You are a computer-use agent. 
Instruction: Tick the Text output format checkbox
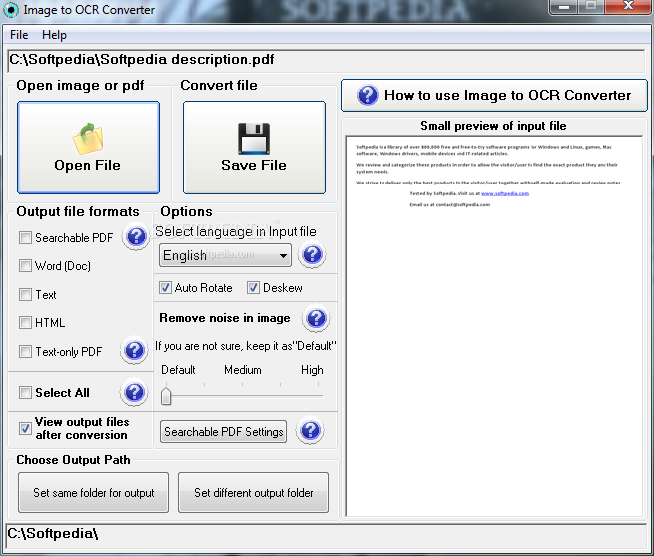[25, 294]
